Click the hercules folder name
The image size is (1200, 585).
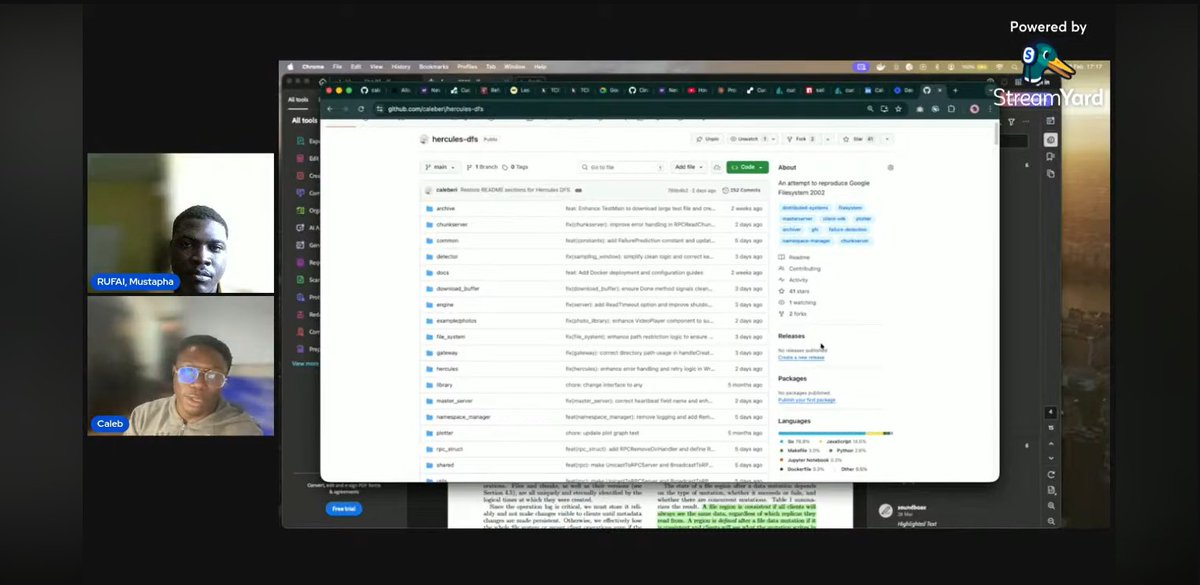tap(448, 368)
